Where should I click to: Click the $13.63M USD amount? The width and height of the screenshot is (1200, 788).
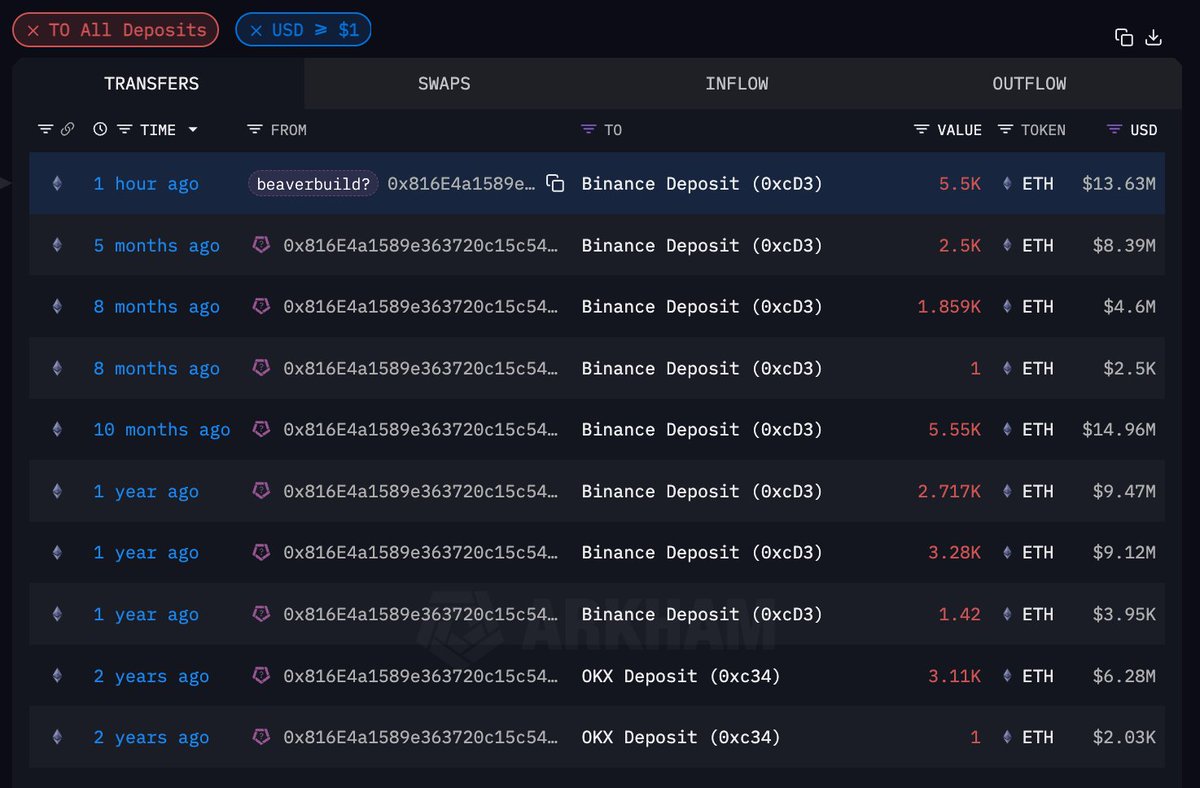tap(1119, 184)
